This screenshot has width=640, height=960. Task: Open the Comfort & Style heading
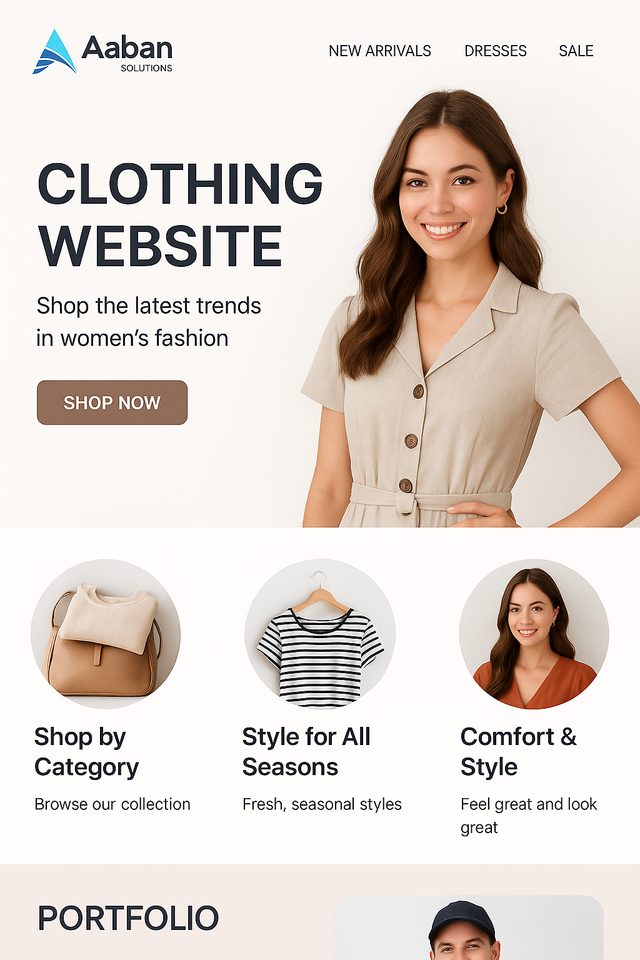tap(519, 751)
